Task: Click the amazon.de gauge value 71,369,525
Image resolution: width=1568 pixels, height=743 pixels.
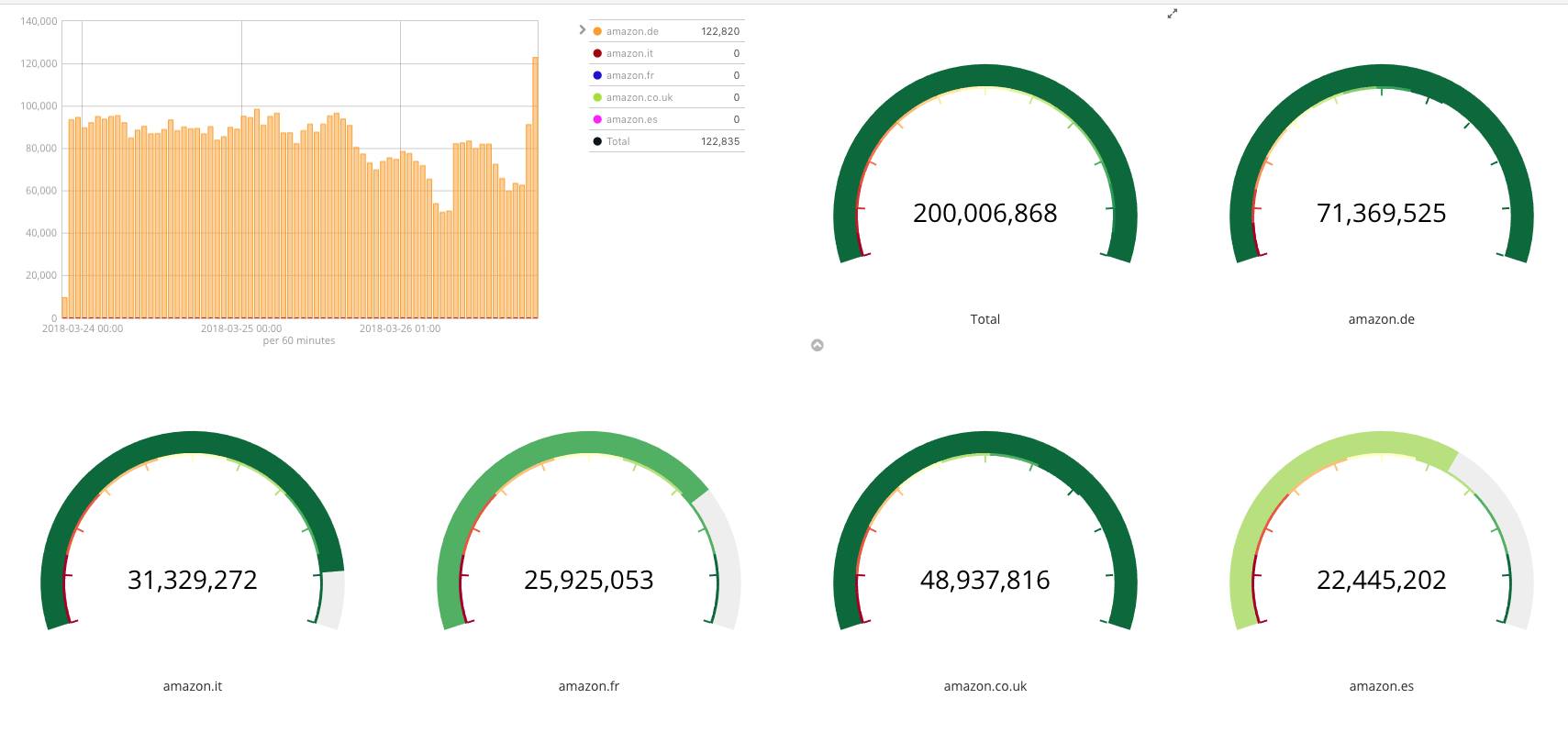Action: tap(1382, 213)
